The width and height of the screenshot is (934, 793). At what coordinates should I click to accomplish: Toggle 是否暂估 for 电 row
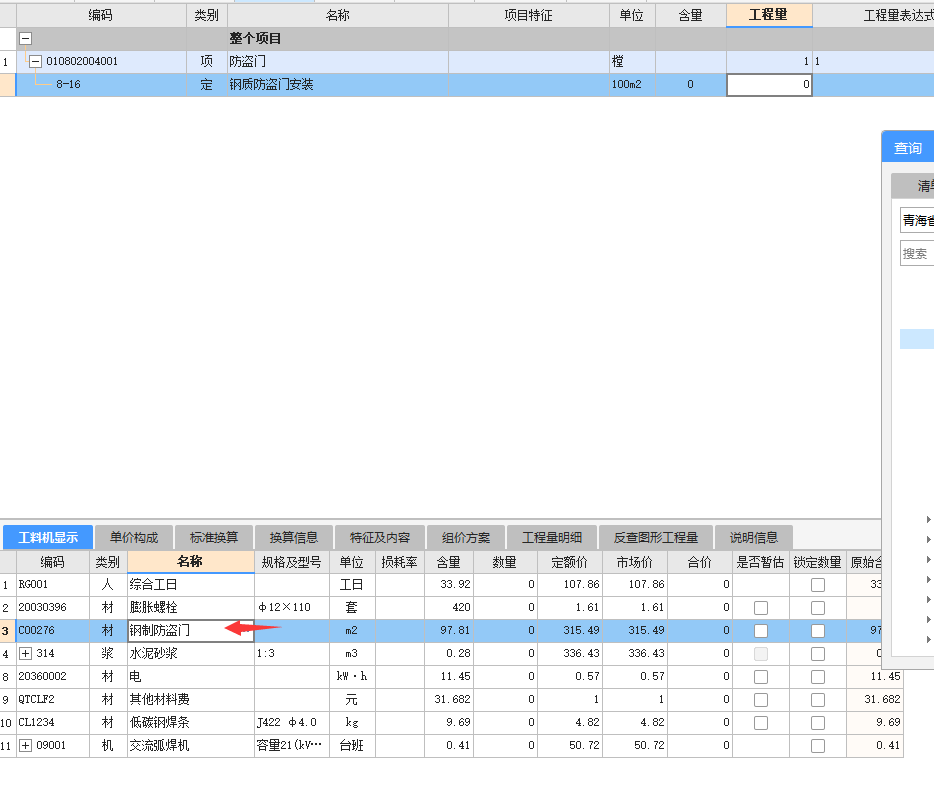(x=761, y=677)
